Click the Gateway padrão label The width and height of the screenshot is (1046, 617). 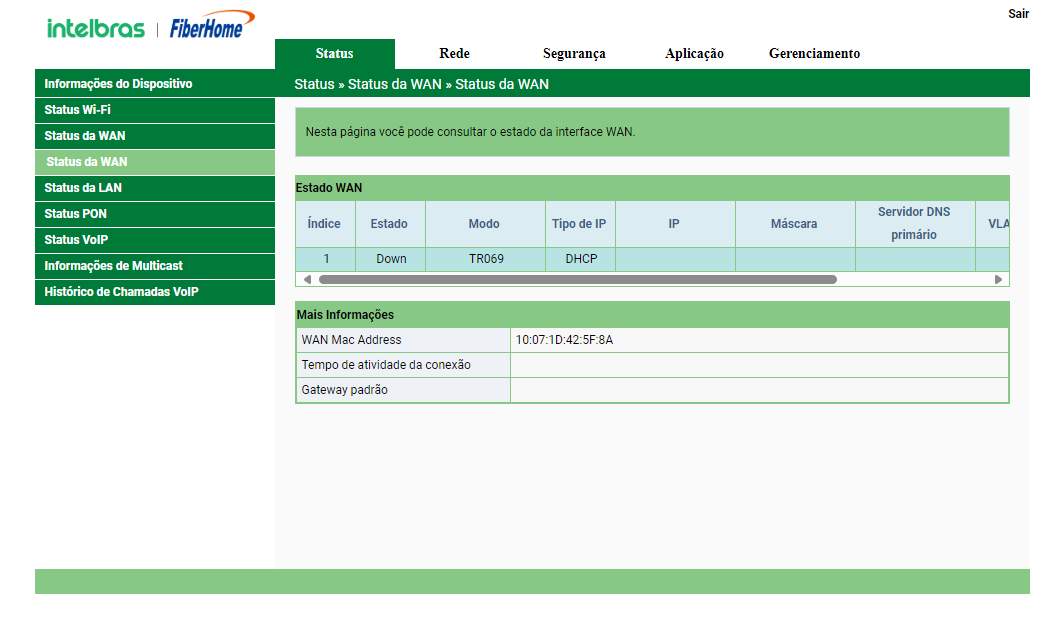tap(344, 390)
